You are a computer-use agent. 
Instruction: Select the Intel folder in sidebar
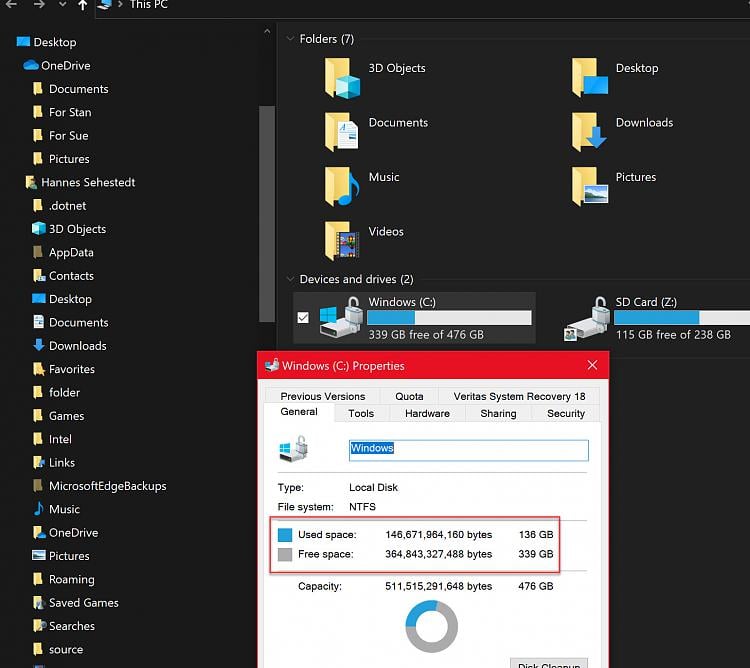pos(60,439)
